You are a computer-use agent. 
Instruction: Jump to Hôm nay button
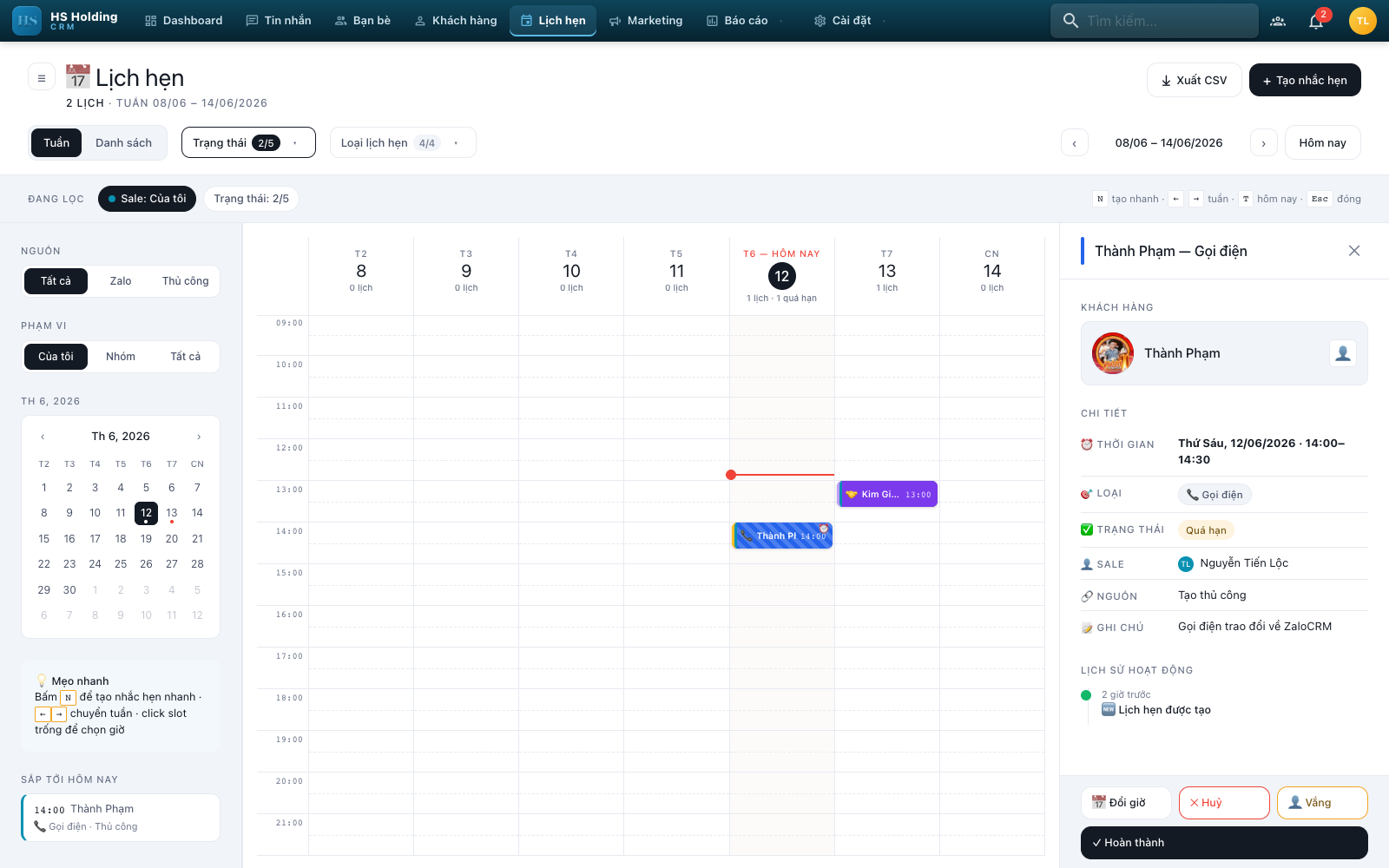point(1323,142)
